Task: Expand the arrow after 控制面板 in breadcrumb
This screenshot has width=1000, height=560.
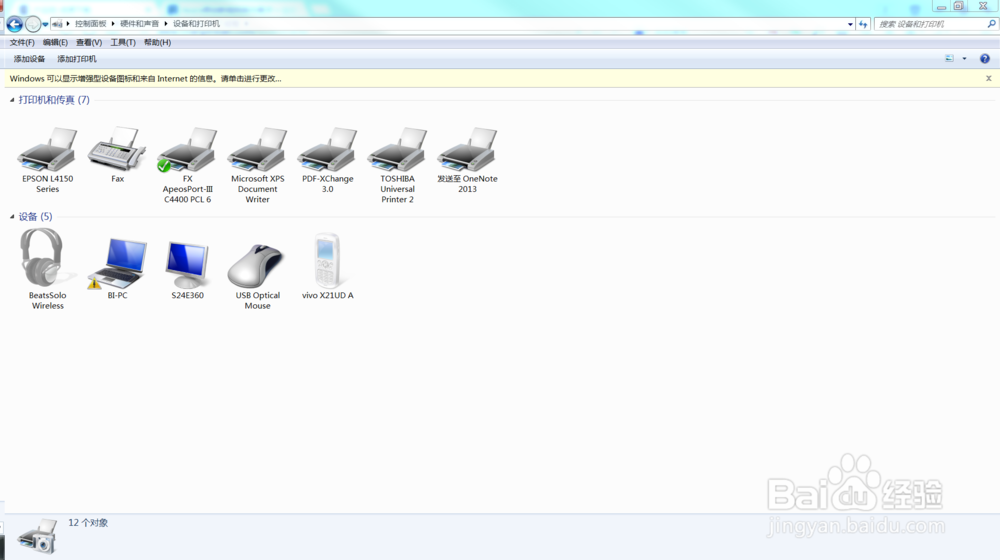Action: [113, 24]
